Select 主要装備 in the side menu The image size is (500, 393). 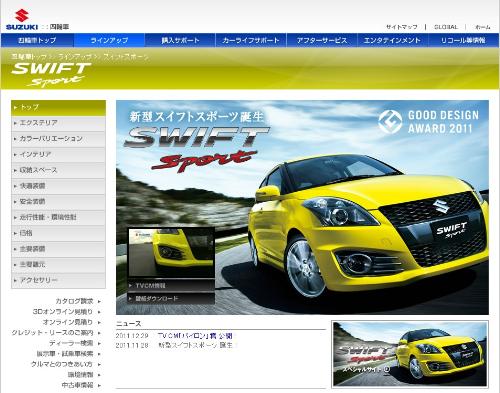pyautogui.click(x=58, y=249)
